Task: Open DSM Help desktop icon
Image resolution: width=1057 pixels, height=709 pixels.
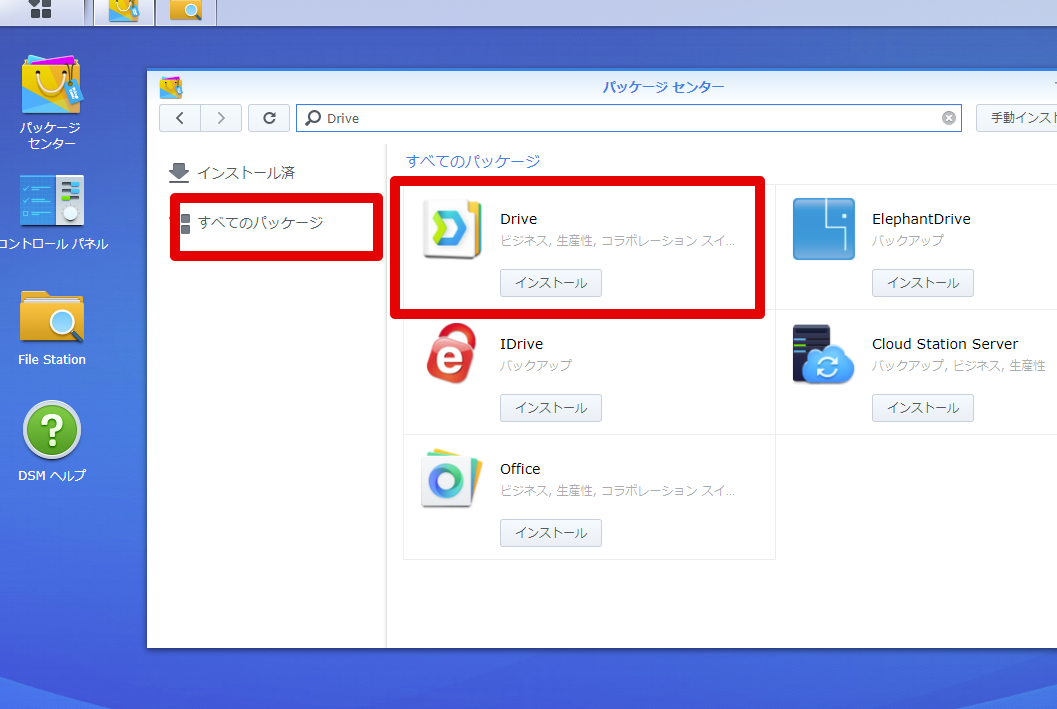Action: coord(52,441)
